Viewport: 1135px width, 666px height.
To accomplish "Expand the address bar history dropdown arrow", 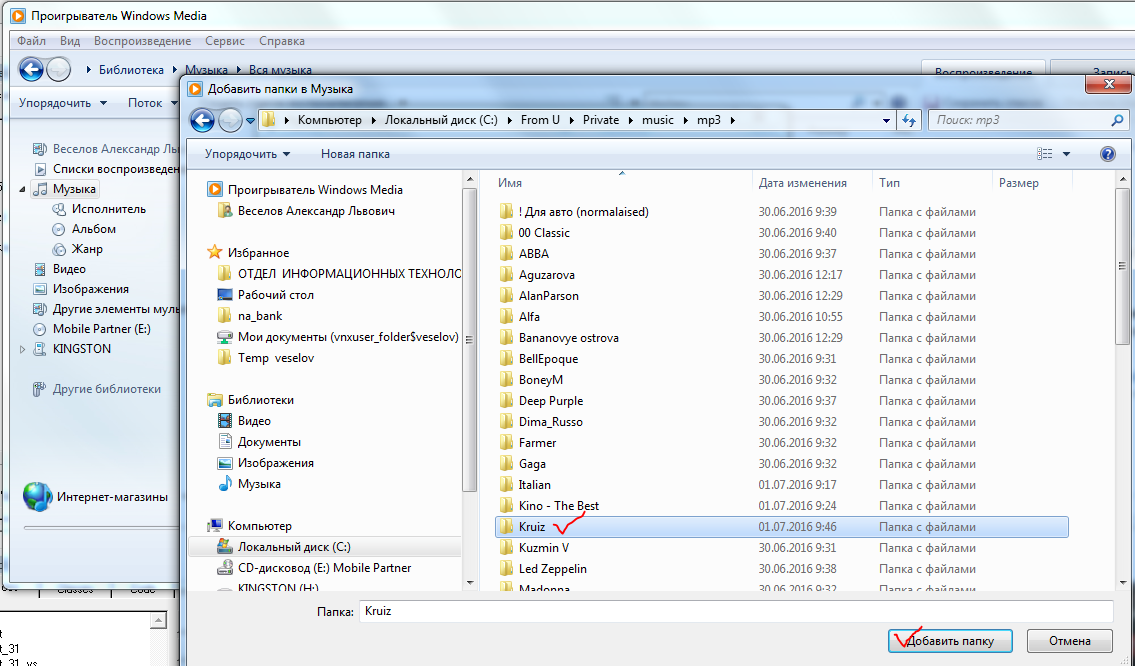I will pyautogui.click(x=886, y=120).
